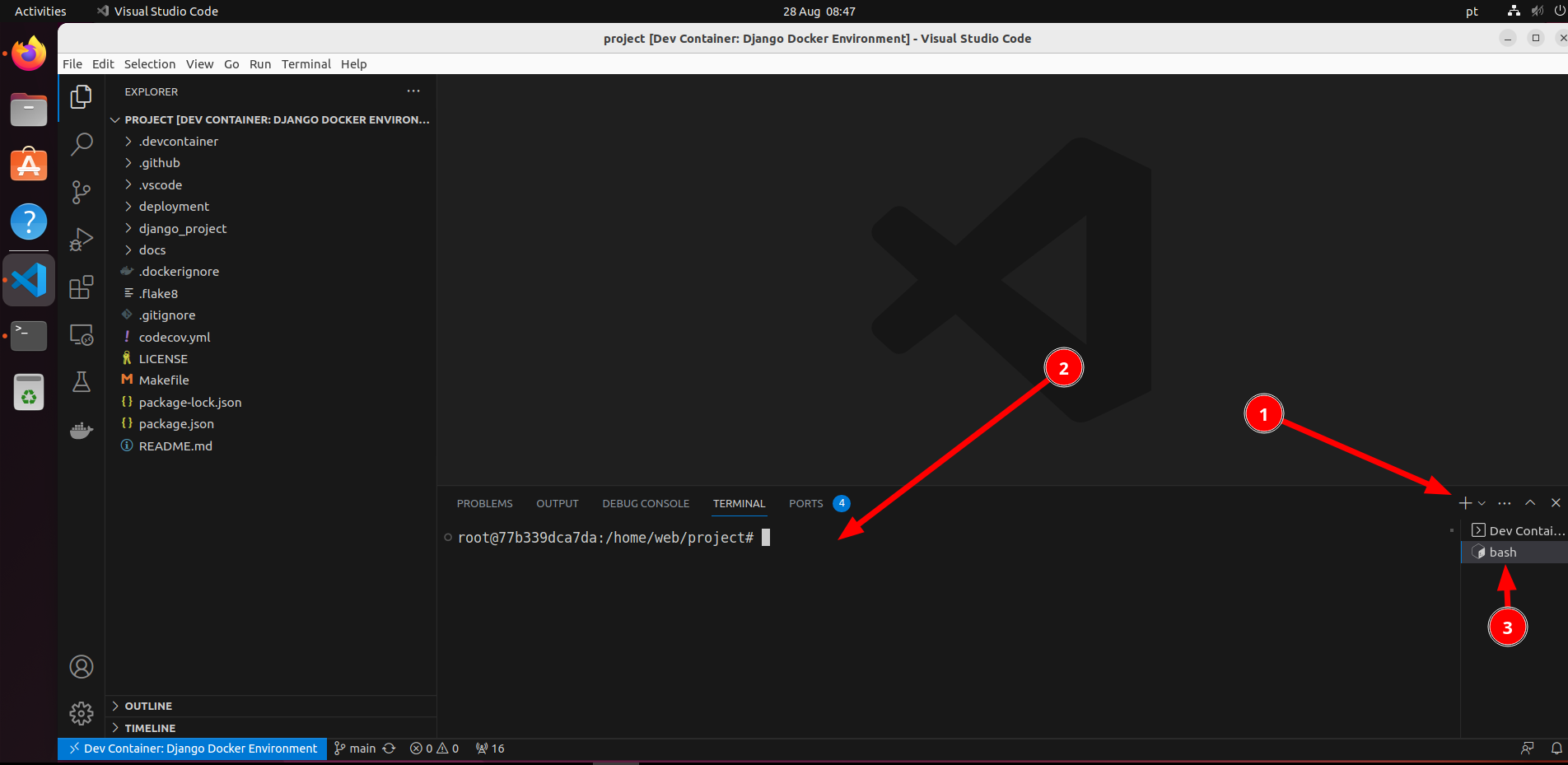Open the Explorer view in activity bar
1568x765 pixels.
click(81, 96)
